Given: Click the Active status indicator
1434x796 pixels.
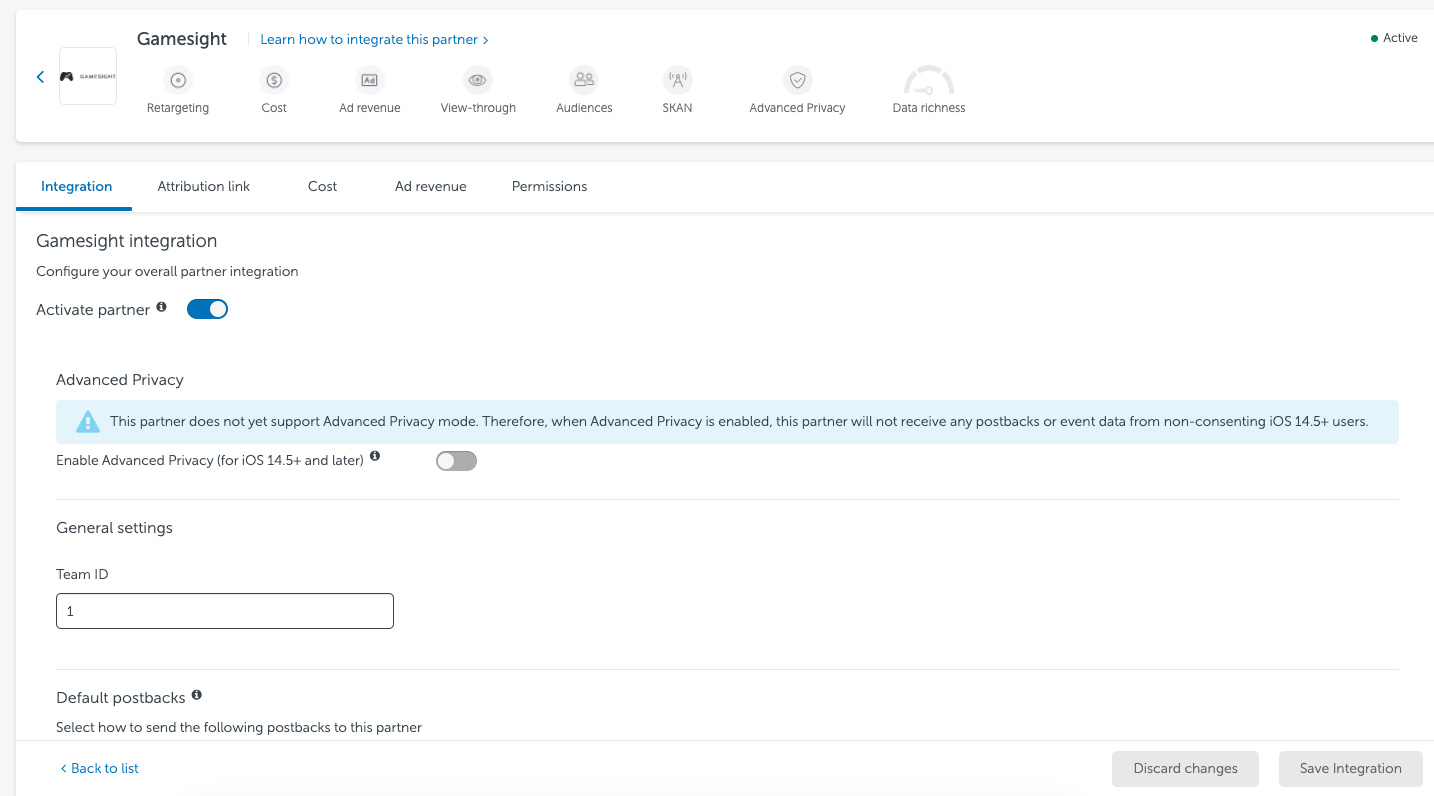Looking at the screenshot, I should 1394,38.
